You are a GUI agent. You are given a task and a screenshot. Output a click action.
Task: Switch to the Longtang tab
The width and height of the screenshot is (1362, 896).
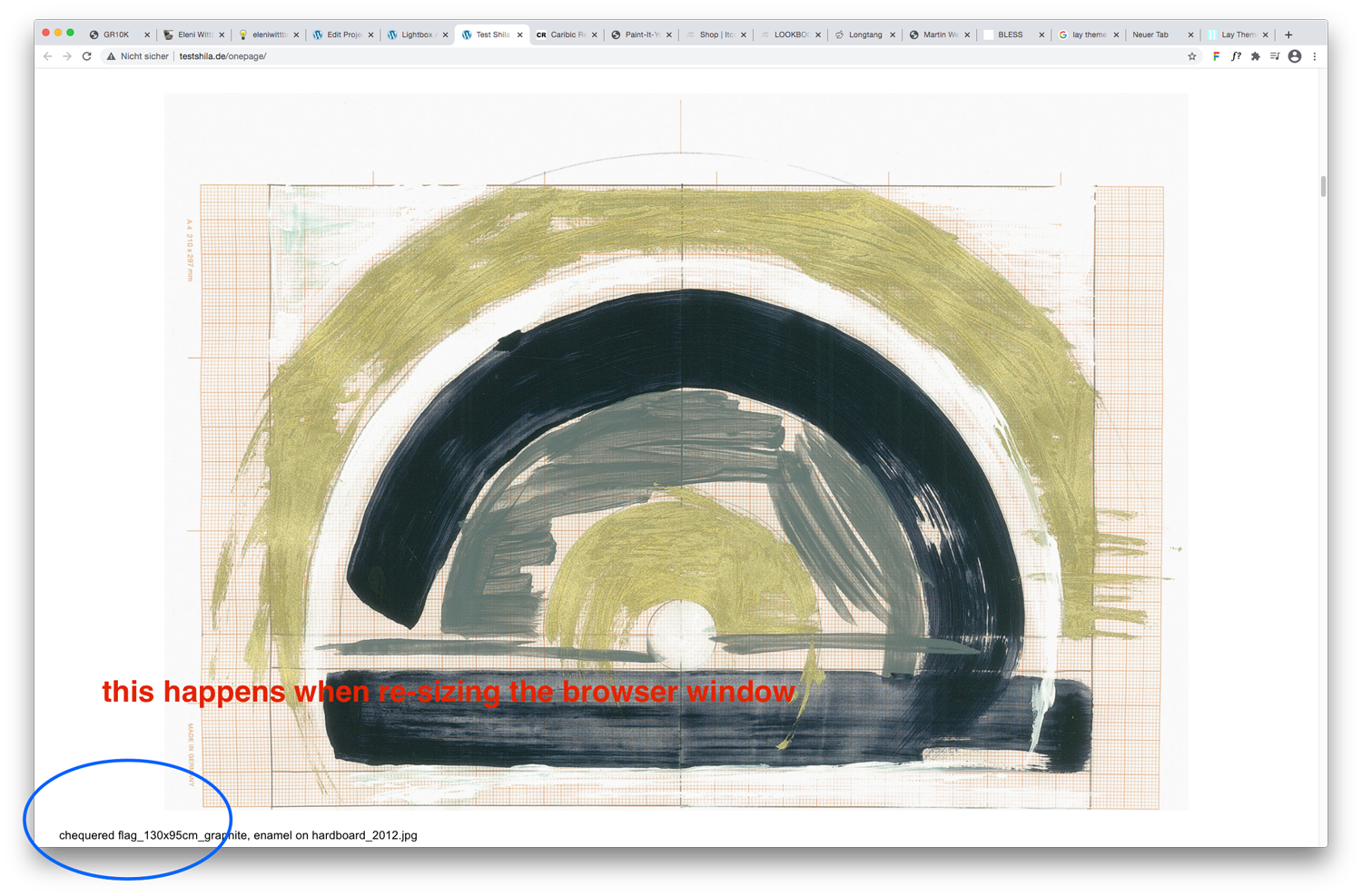864,34
